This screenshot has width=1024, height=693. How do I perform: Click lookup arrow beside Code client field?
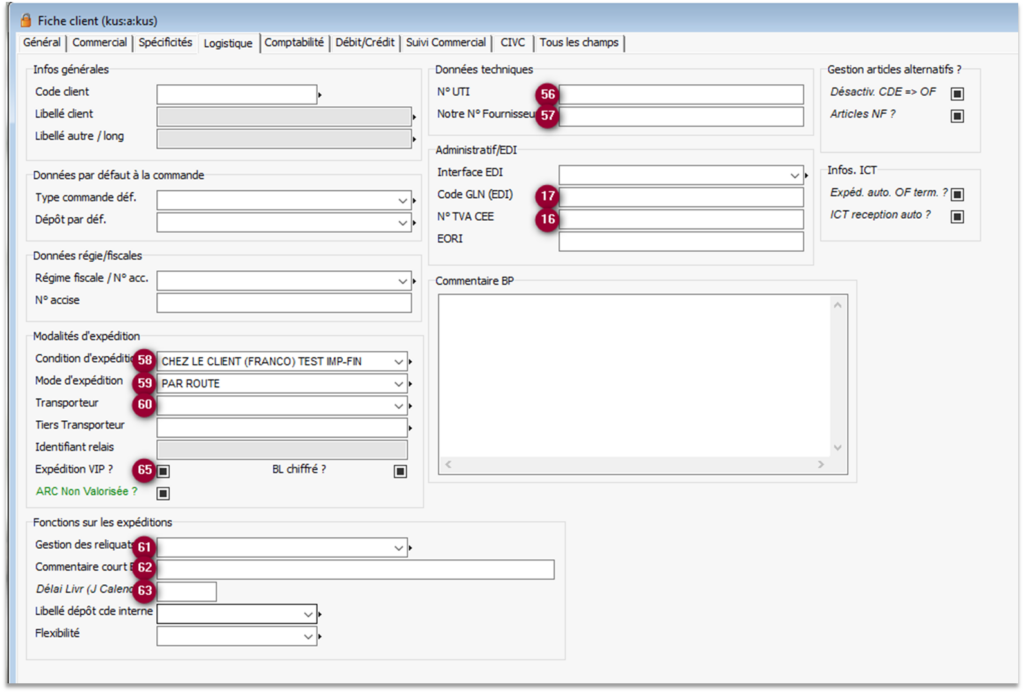[x=320, y=95]
